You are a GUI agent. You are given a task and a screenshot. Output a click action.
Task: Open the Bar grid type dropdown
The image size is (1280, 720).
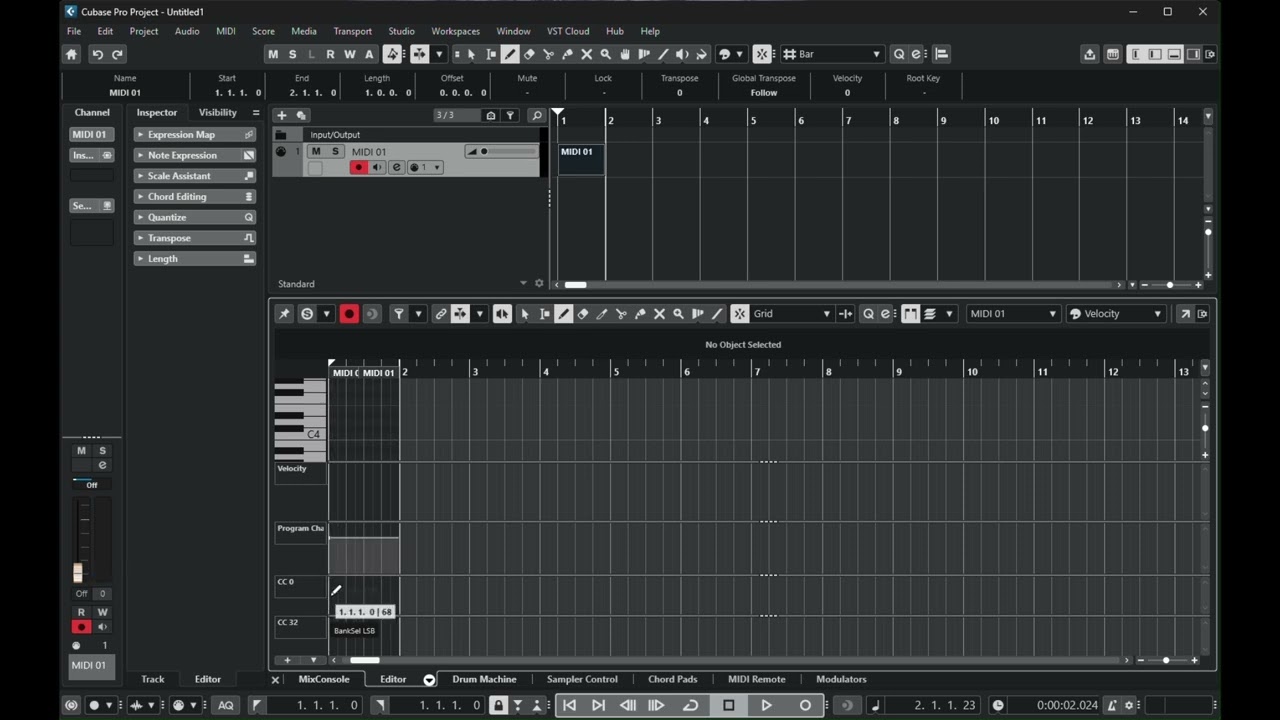(x=832, y=54)
